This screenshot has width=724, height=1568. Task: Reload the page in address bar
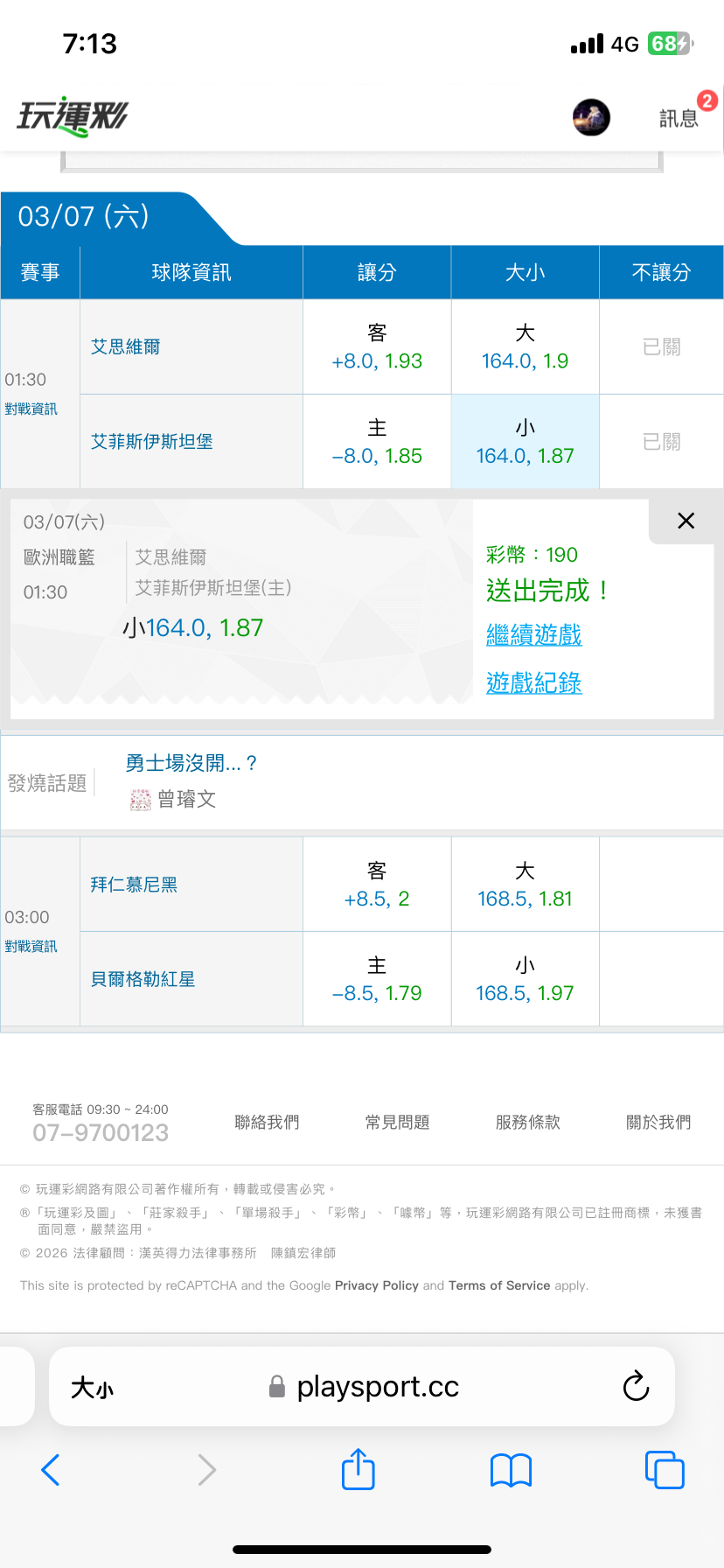coord(636,1386)
